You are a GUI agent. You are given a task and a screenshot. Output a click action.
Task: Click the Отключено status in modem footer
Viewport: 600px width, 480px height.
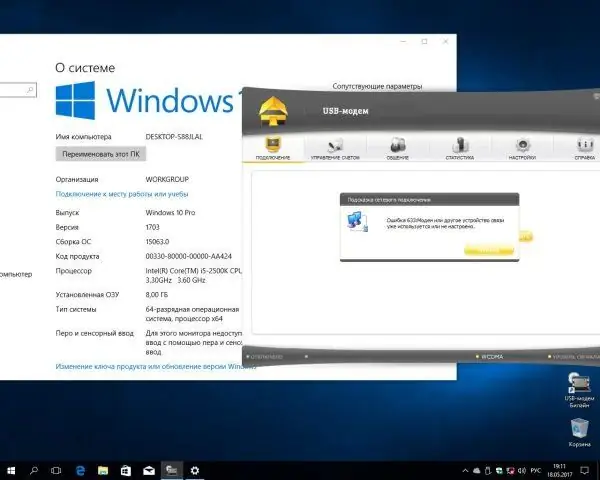click(x=264, y=357)
